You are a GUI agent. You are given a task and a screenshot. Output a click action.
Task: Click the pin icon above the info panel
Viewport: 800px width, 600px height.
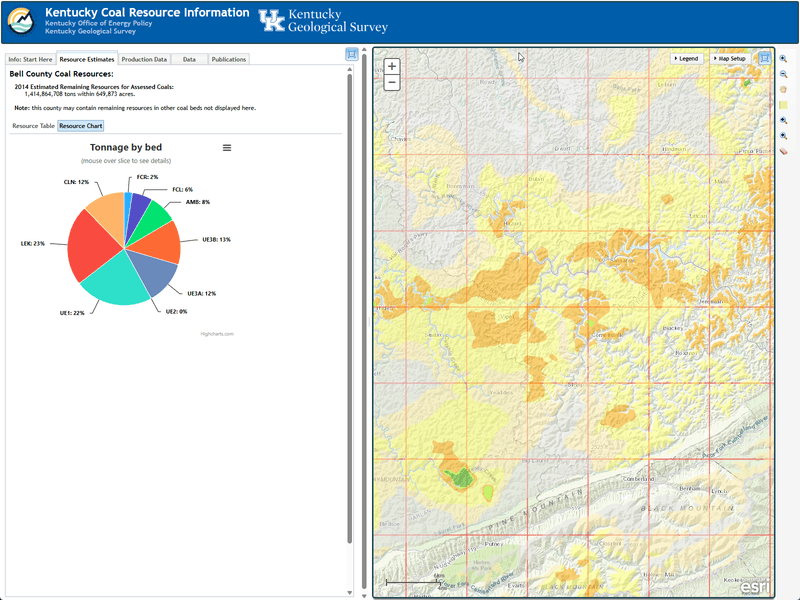350,54
